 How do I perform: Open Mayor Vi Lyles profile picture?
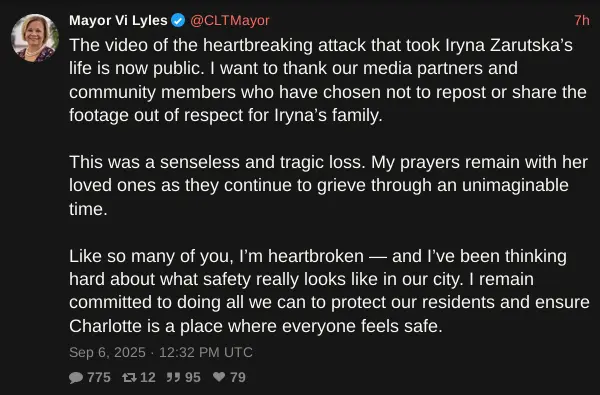35,38
